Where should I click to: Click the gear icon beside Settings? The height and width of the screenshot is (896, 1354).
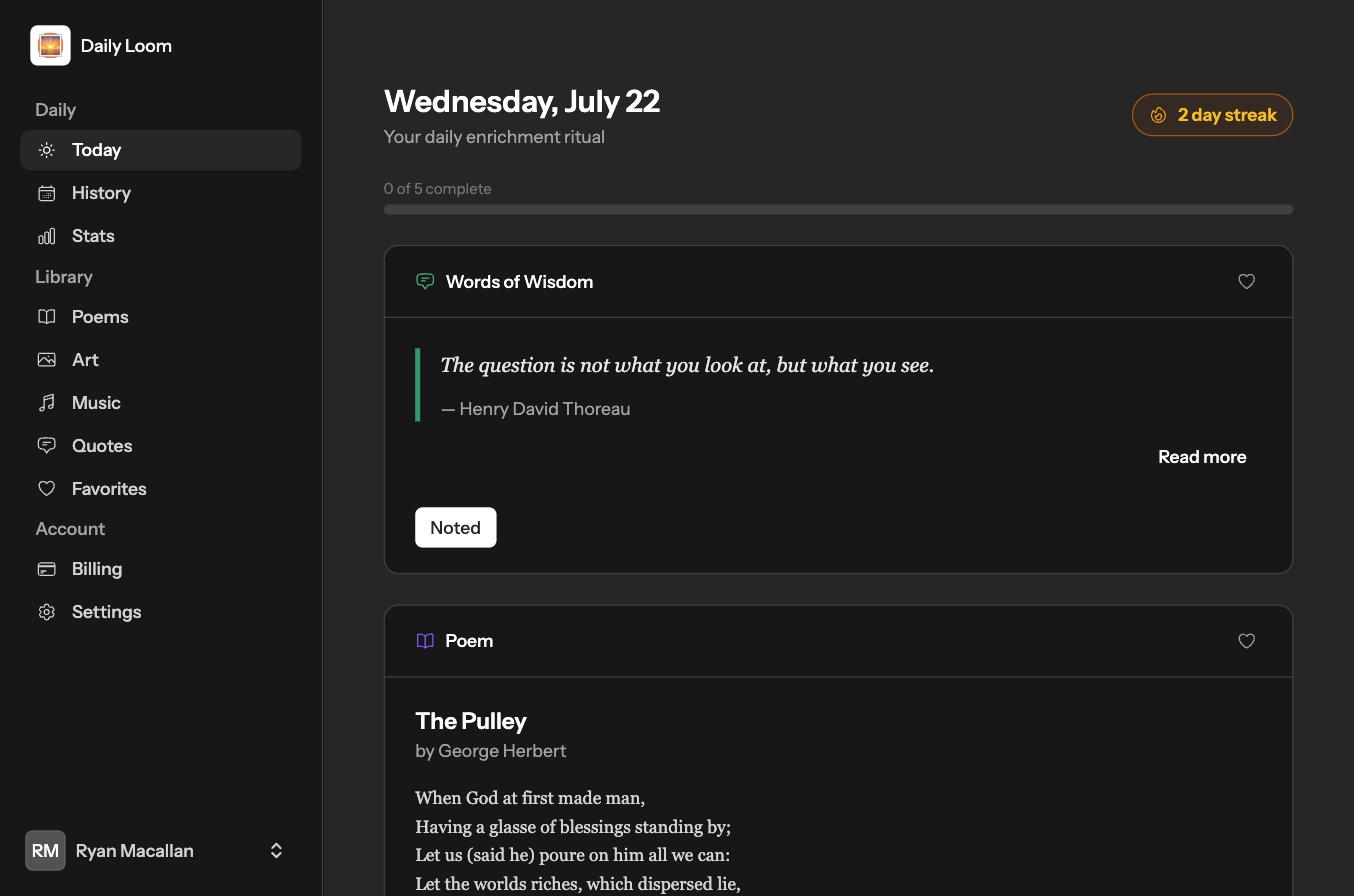click(47, 612)
